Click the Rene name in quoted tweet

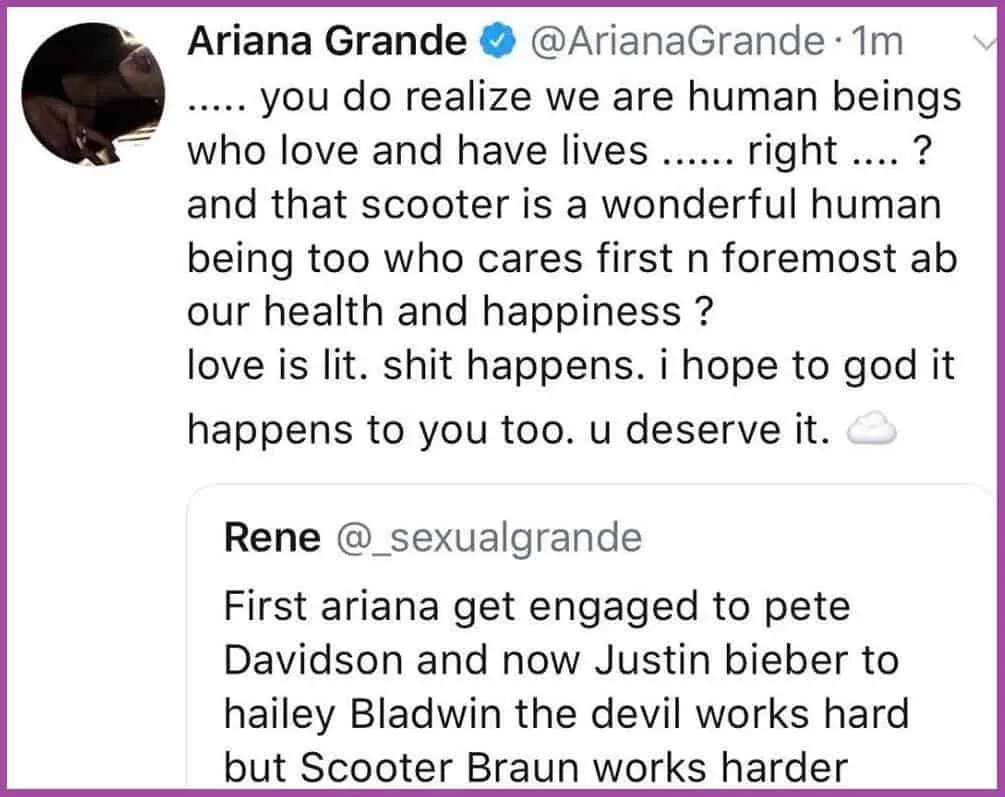pos(273,538)
